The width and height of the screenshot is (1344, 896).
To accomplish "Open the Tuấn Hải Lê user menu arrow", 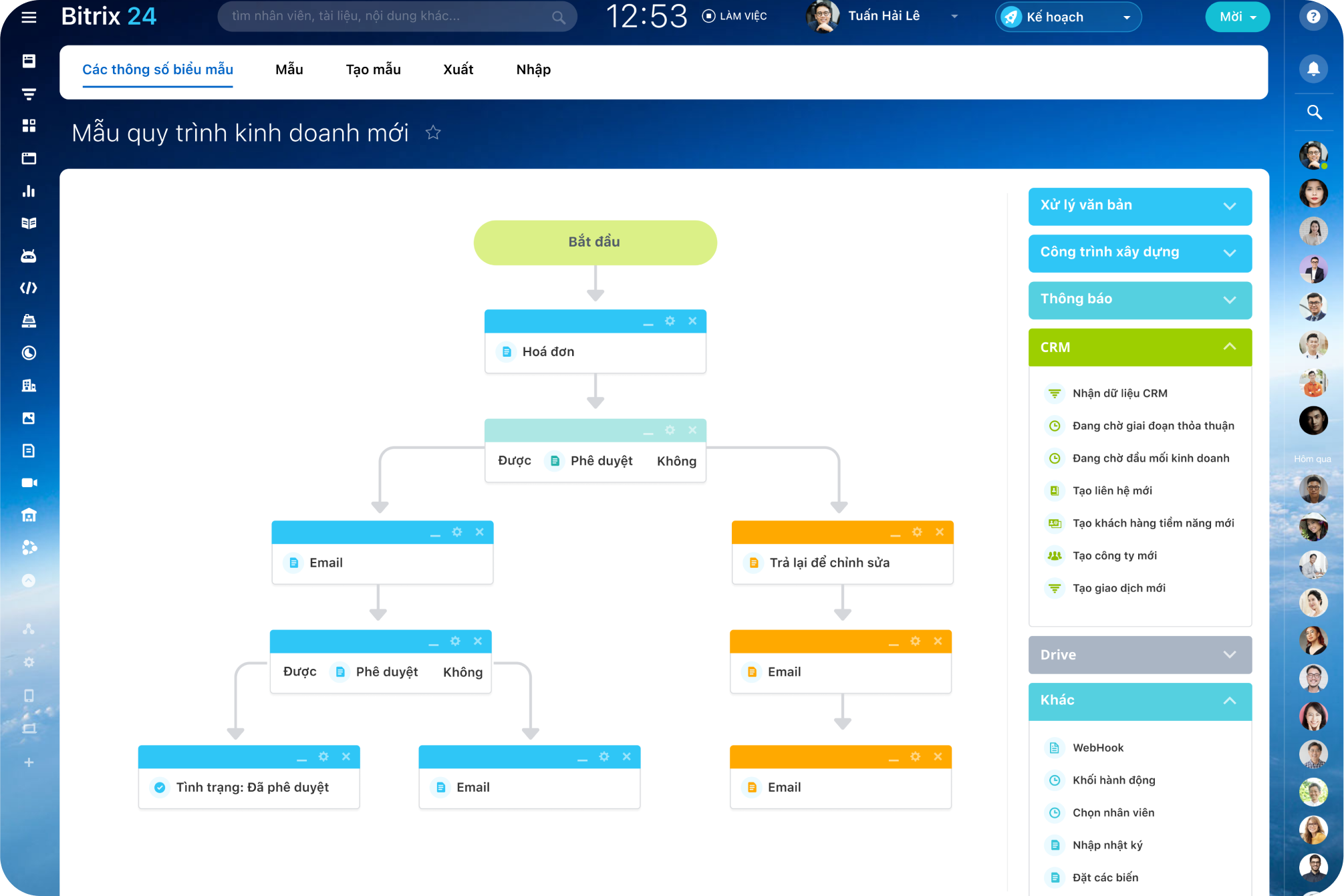I will pos(954,16).
